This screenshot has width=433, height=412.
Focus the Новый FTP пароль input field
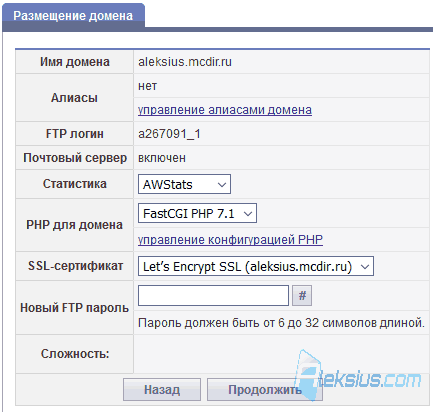[213, 295]
